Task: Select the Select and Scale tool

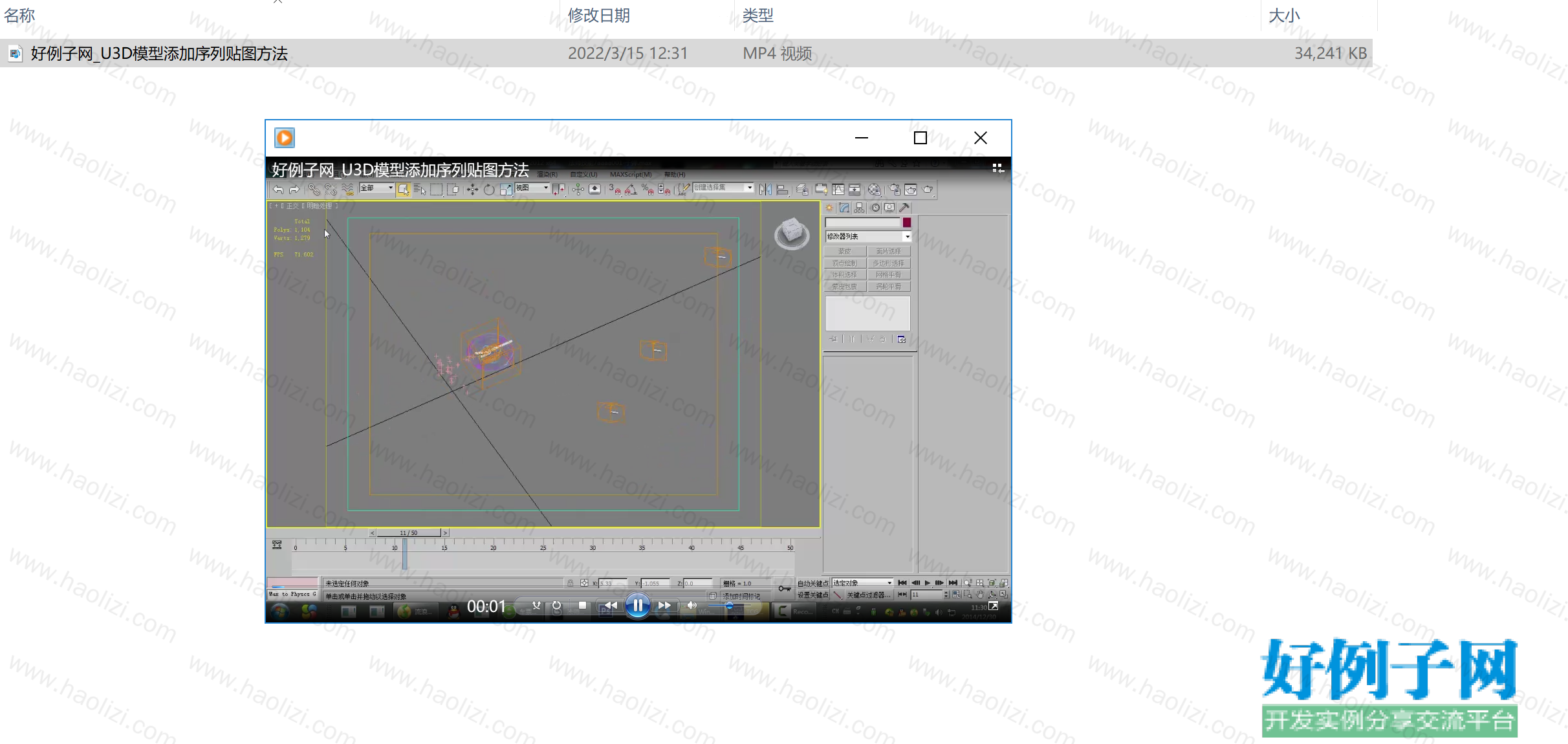Action: (506, 190)
